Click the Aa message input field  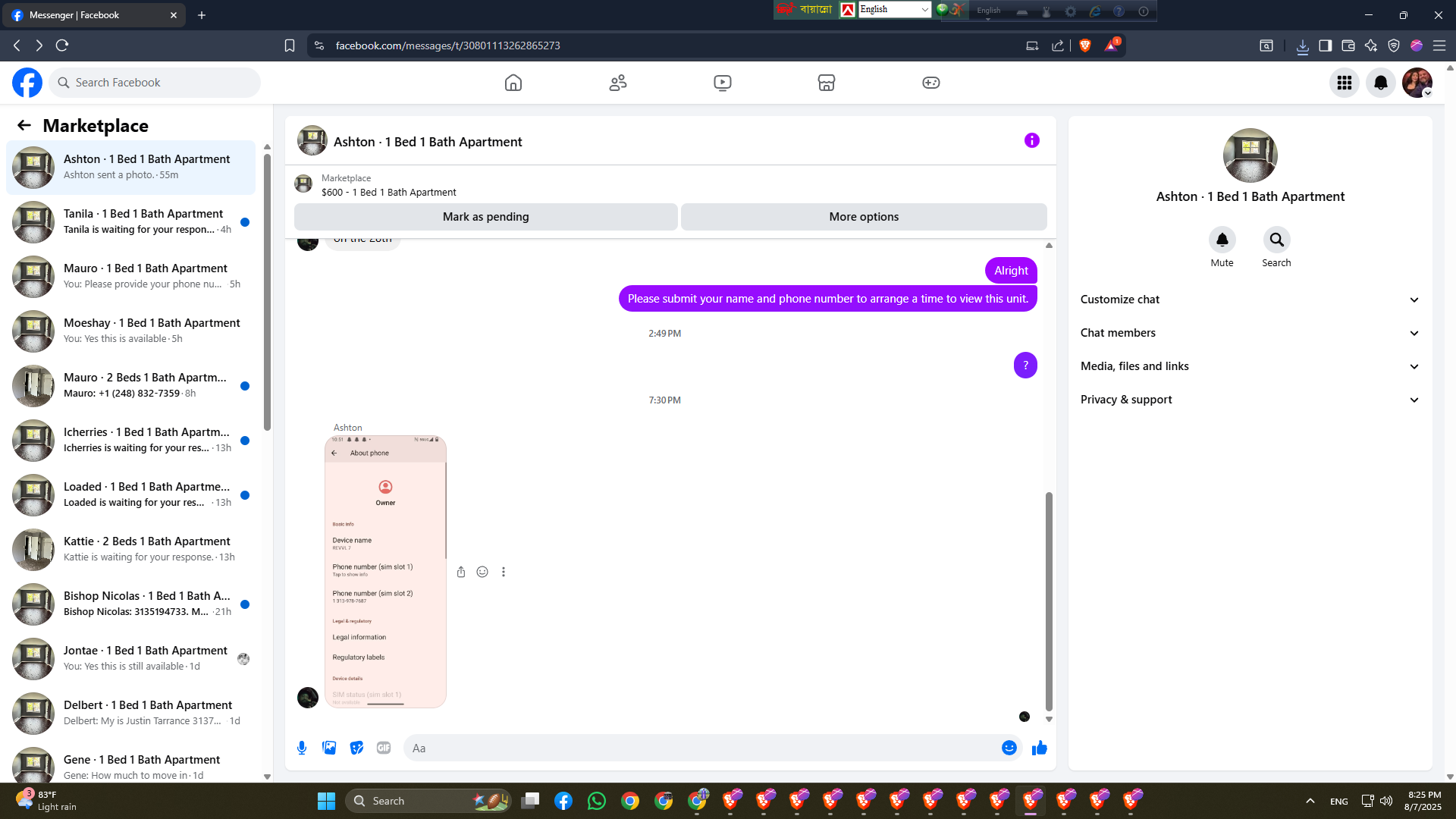coord(701,748)
